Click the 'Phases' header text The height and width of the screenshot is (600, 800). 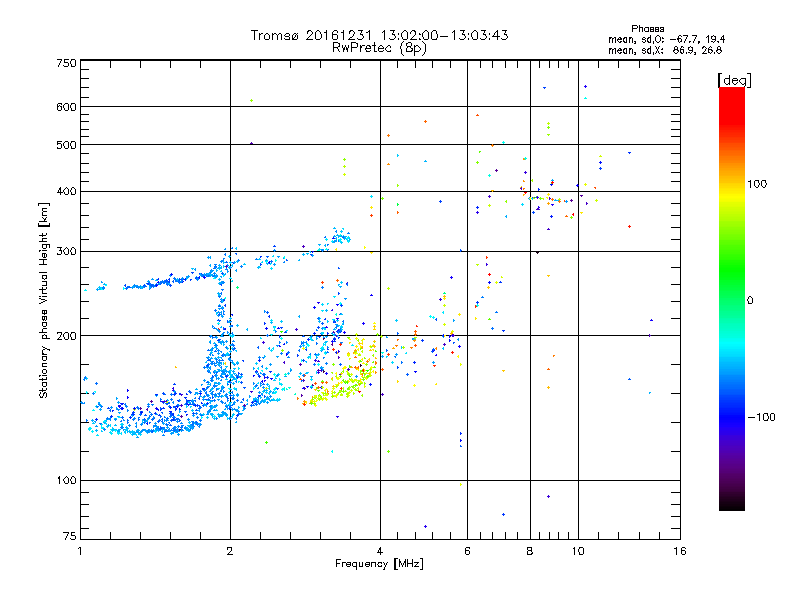tap(647, 29)
